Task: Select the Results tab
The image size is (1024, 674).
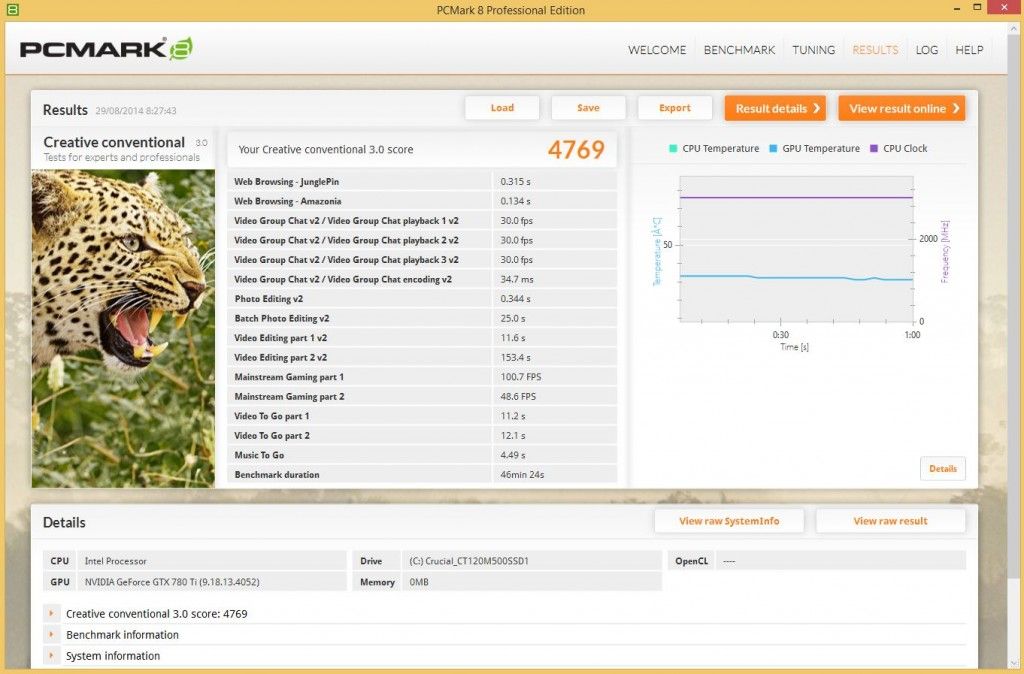Action: pyautogui.click(x=875, y=50)
